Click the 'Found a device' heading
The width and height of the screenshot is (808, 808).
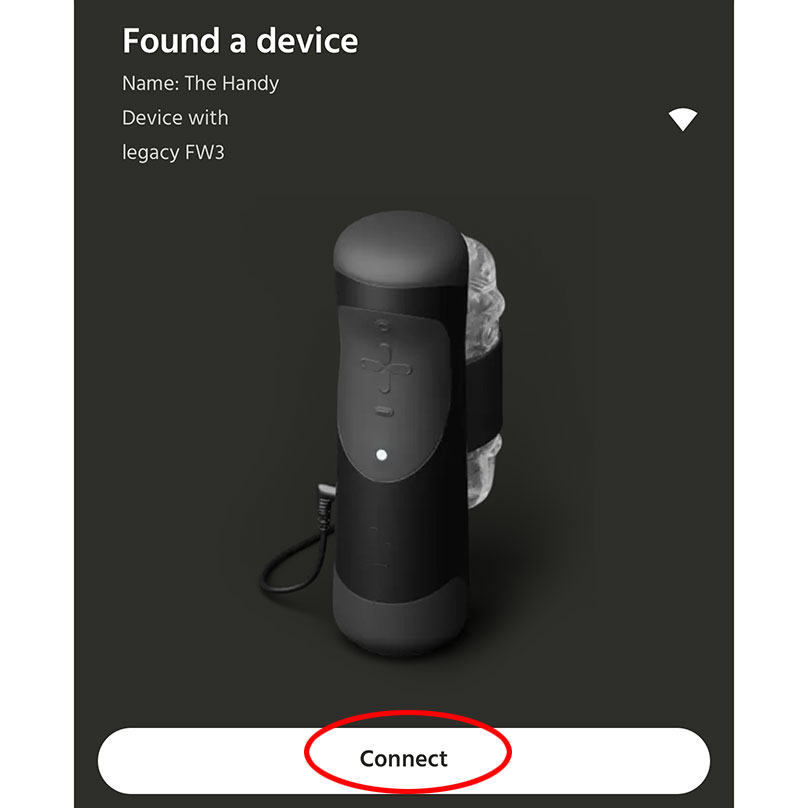[240, 41]
